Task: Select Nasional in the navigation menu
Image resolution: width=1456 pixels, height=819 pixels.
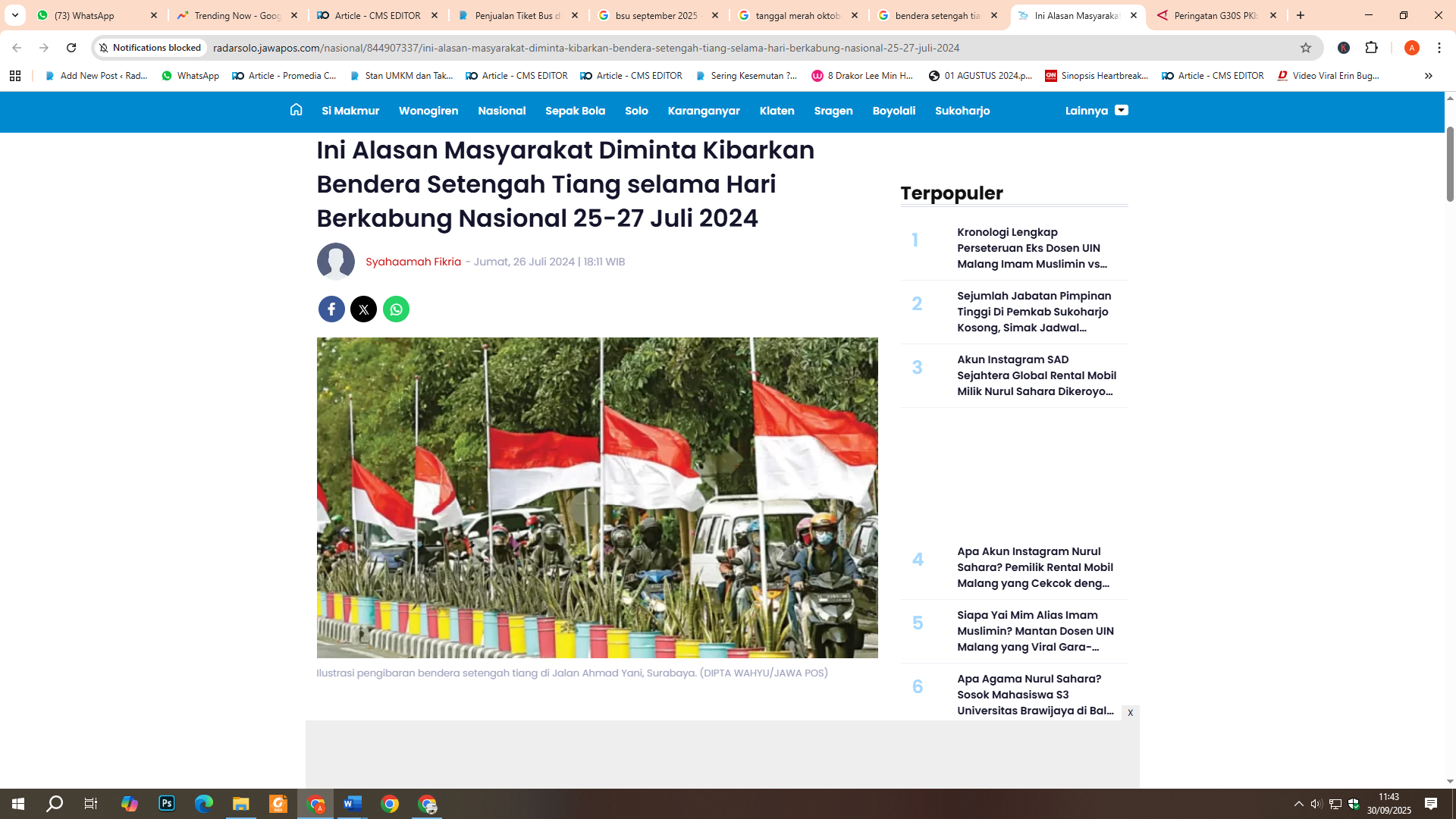Action: [x=501, y=111]
